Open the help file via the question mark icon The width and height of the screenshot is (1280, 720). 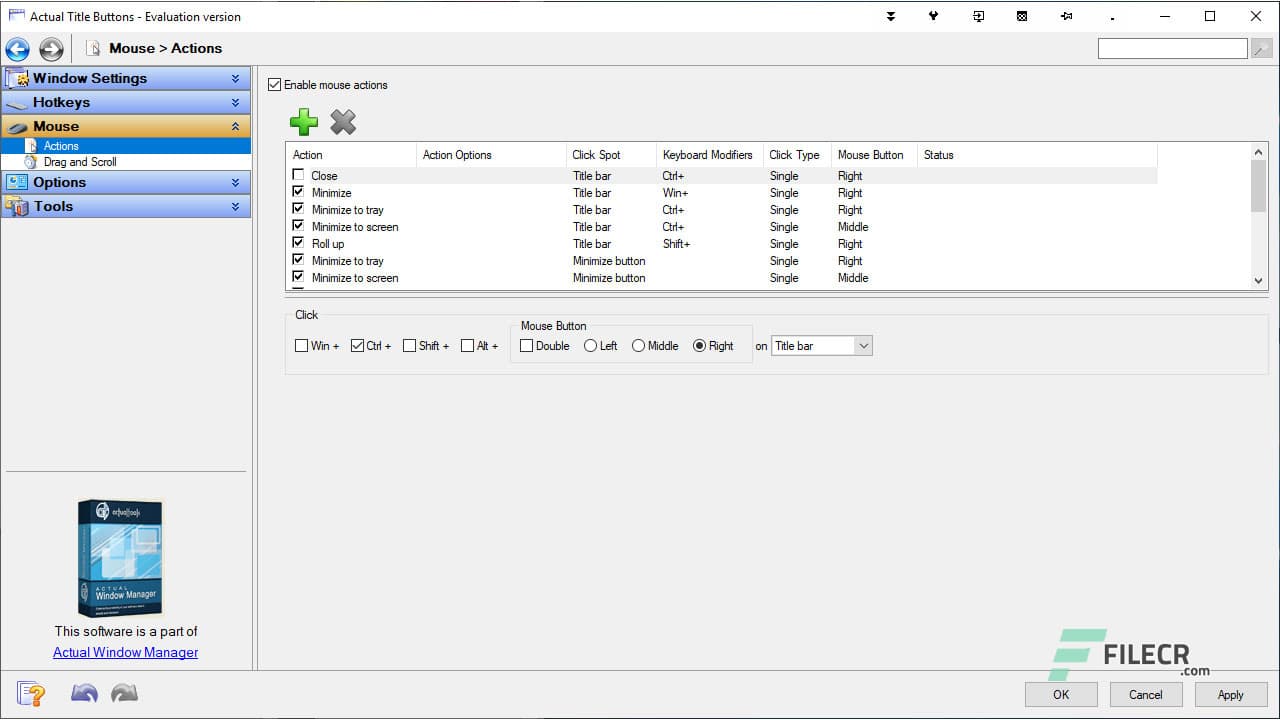pos(30,693)
